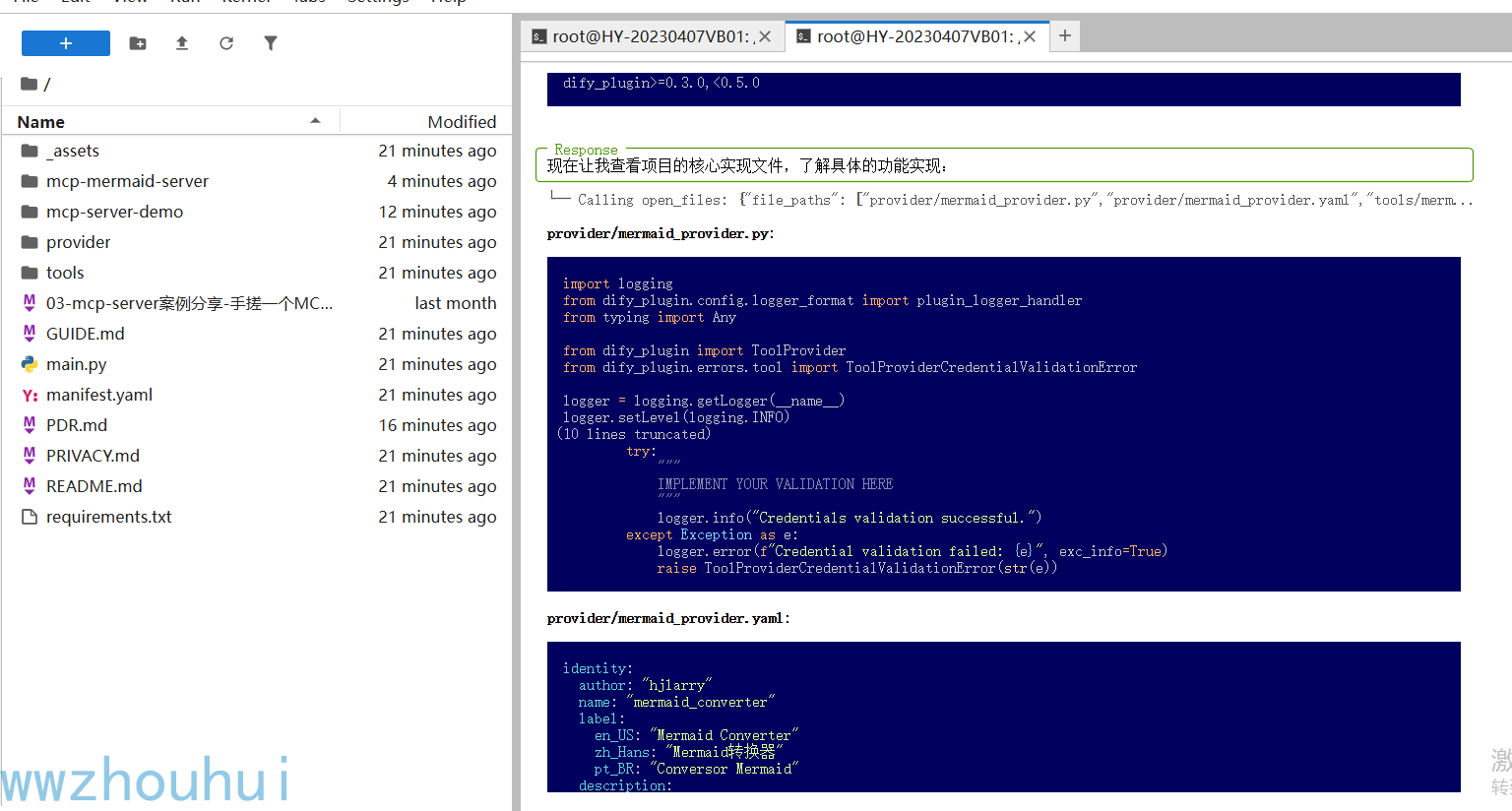
Task: Click '21 minutes ago' beside main.py
Action: [x=437, y=364]
